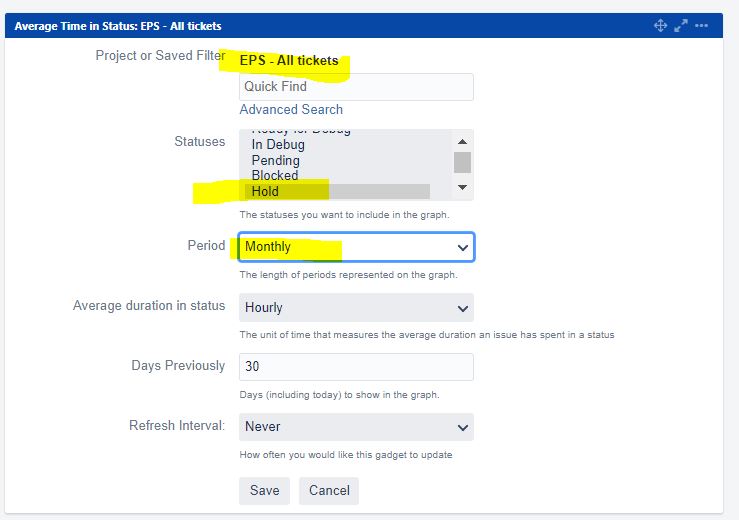Click the Statuses list down arrow
This screenshot has width=739, height=520.
coord(462,188)
